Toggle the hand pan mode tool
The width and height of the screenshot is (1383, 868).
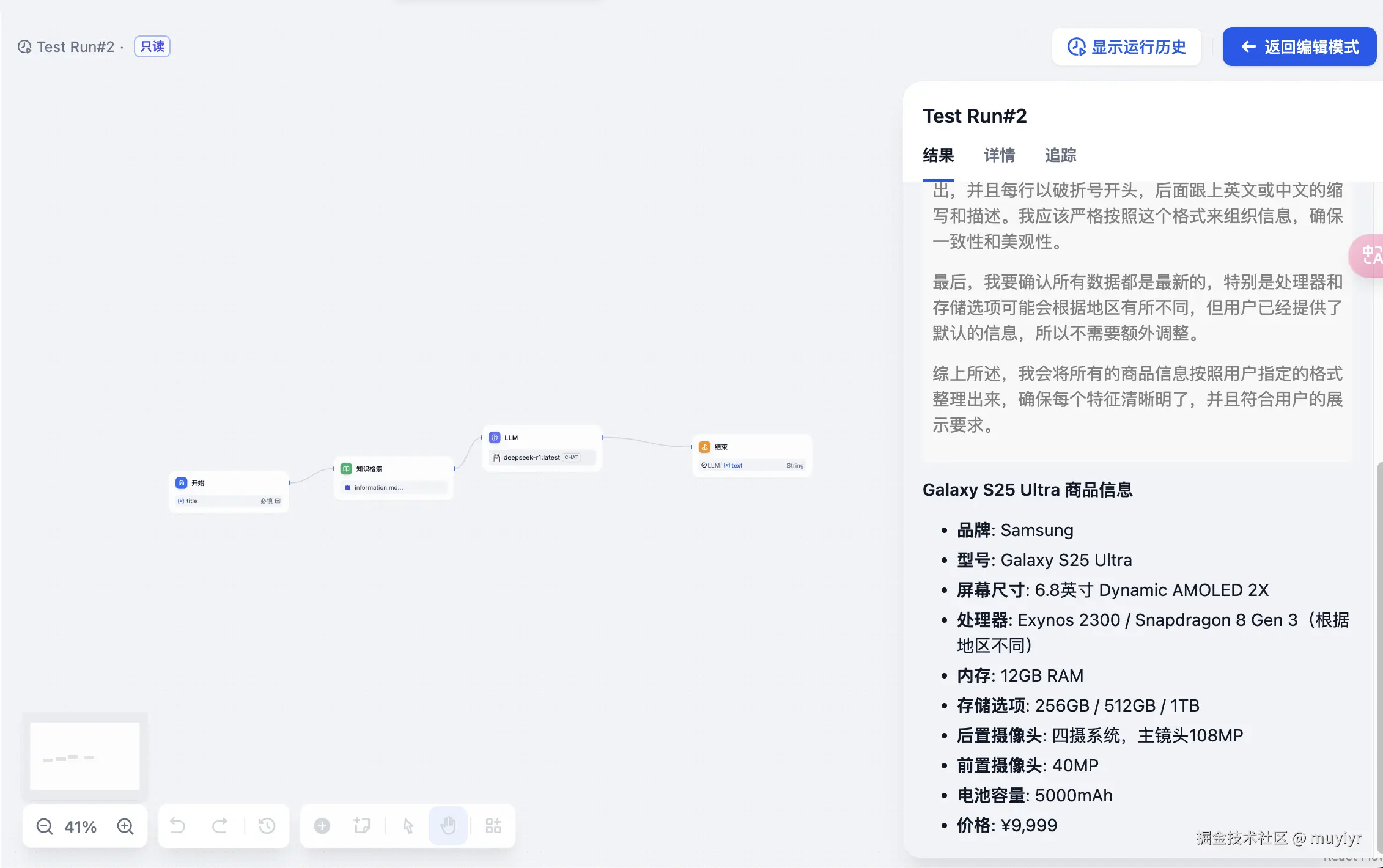(448, 826)
